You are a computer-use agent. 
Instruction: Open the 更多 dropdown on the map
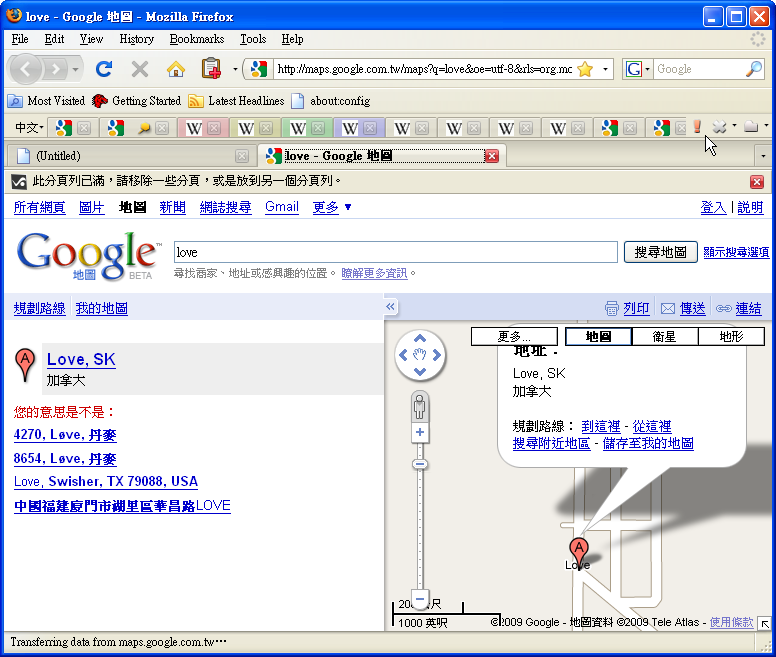click(x=514, y=337)
